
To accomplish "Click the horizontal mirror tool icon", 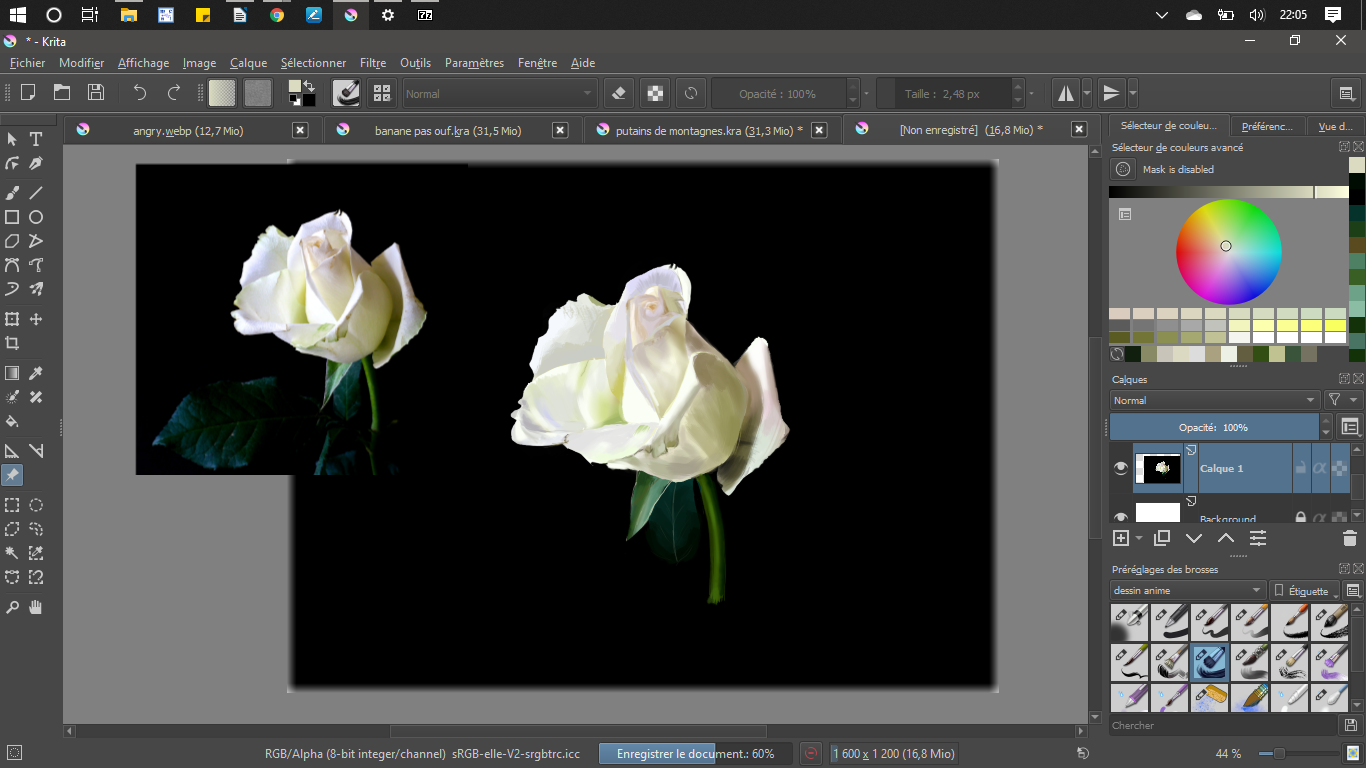I will [1066, 93].
